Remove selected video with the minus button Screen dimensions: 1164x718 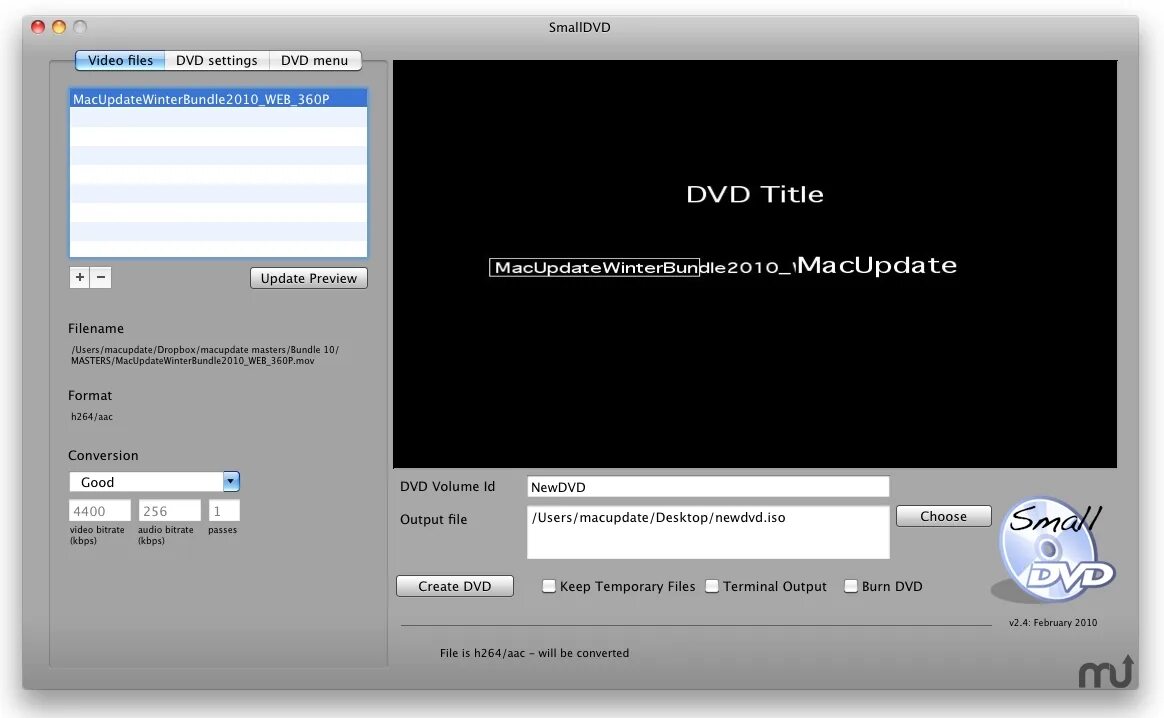point(101,277)
